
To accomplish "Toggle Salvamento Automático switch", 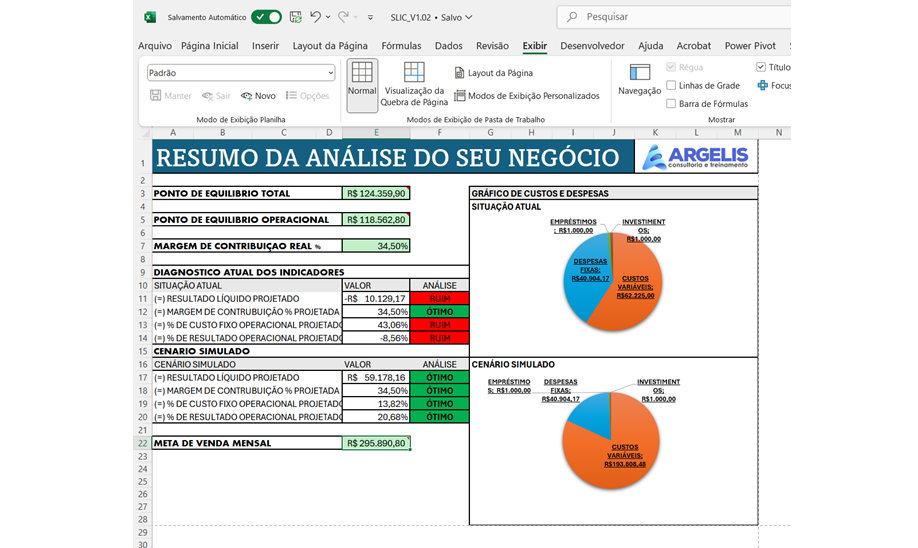I will (266, 17).
